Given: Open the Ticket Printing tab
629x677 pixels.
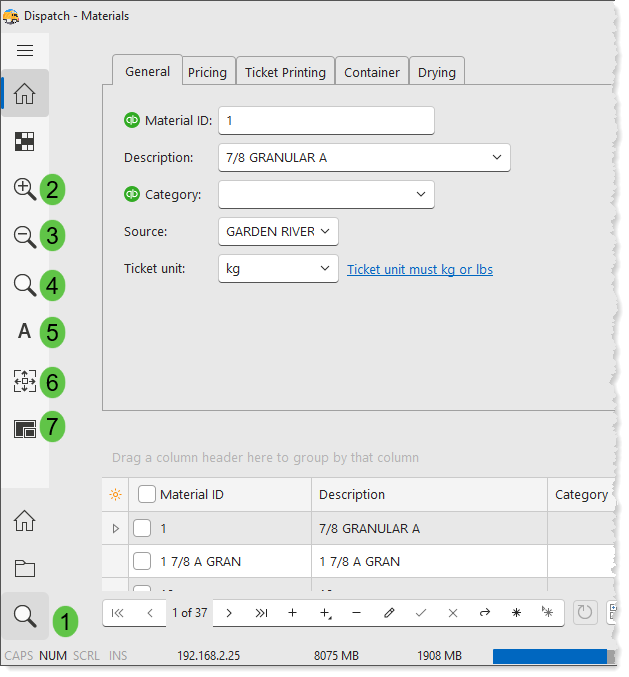Looking at the screenshot, I should click(x=285, y=72).
